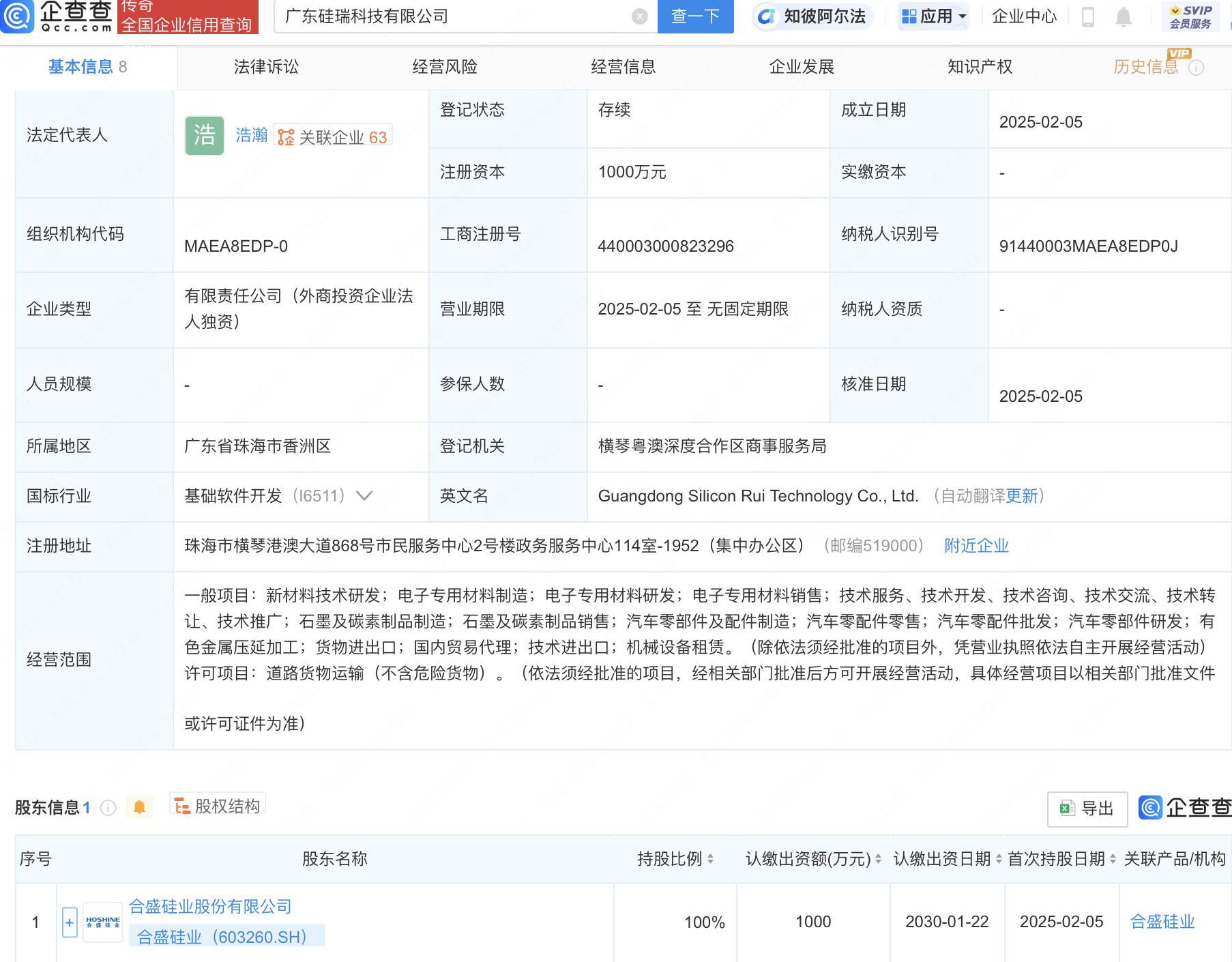Image resolution: width=1232 pixels, height=962 pixels.
Task: Switch to 知识产权 tab
Action: [980, 67]
